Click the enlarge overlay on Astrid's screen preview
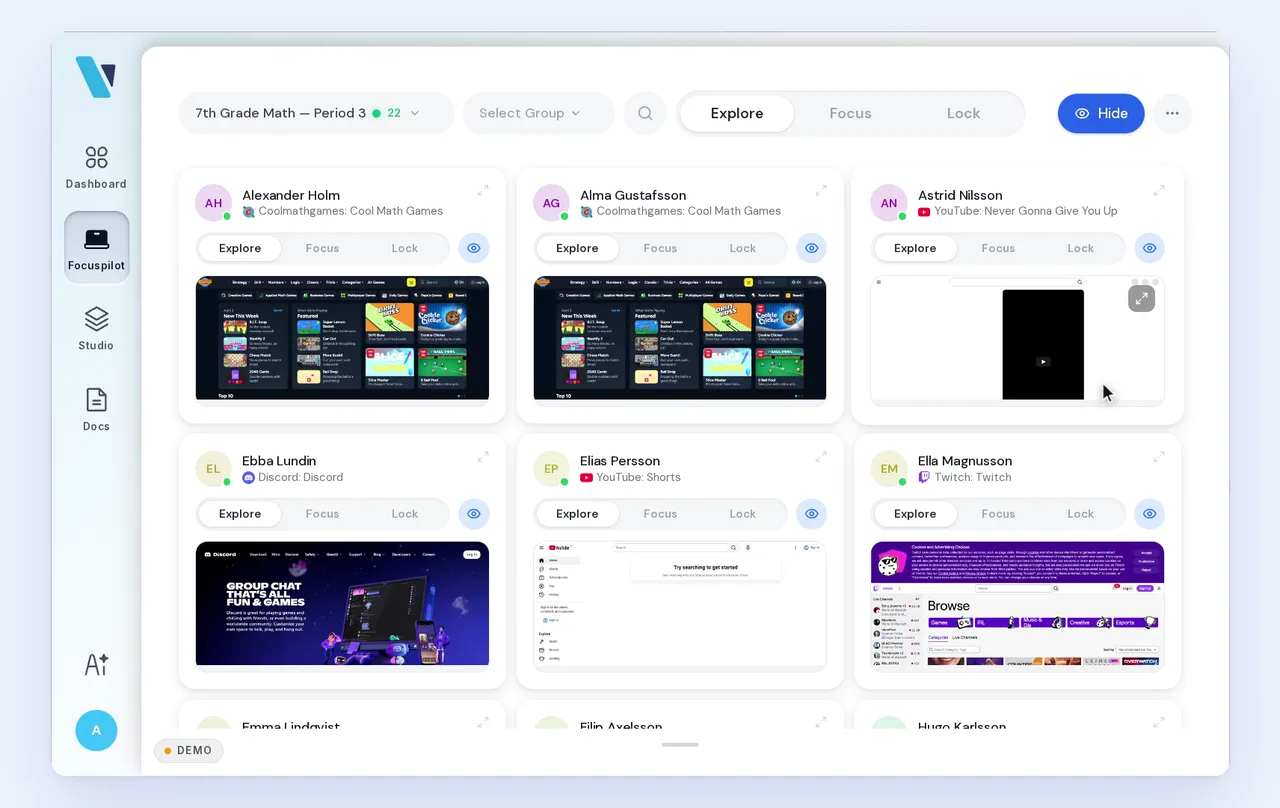The image size is (1280, 808). (x=1141, y=298)
